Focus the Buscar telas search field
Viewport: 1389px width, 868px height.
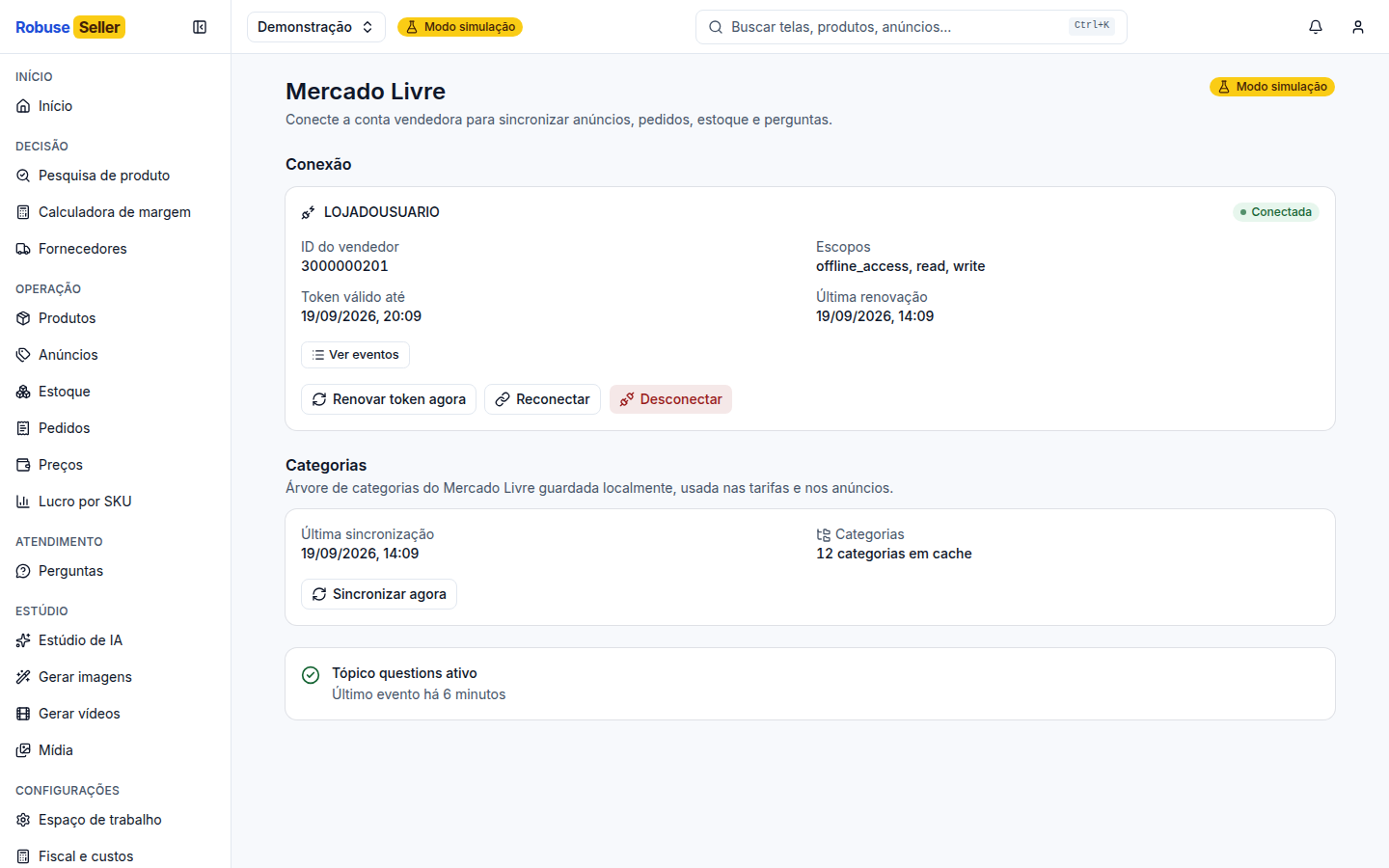click(911, 27)
